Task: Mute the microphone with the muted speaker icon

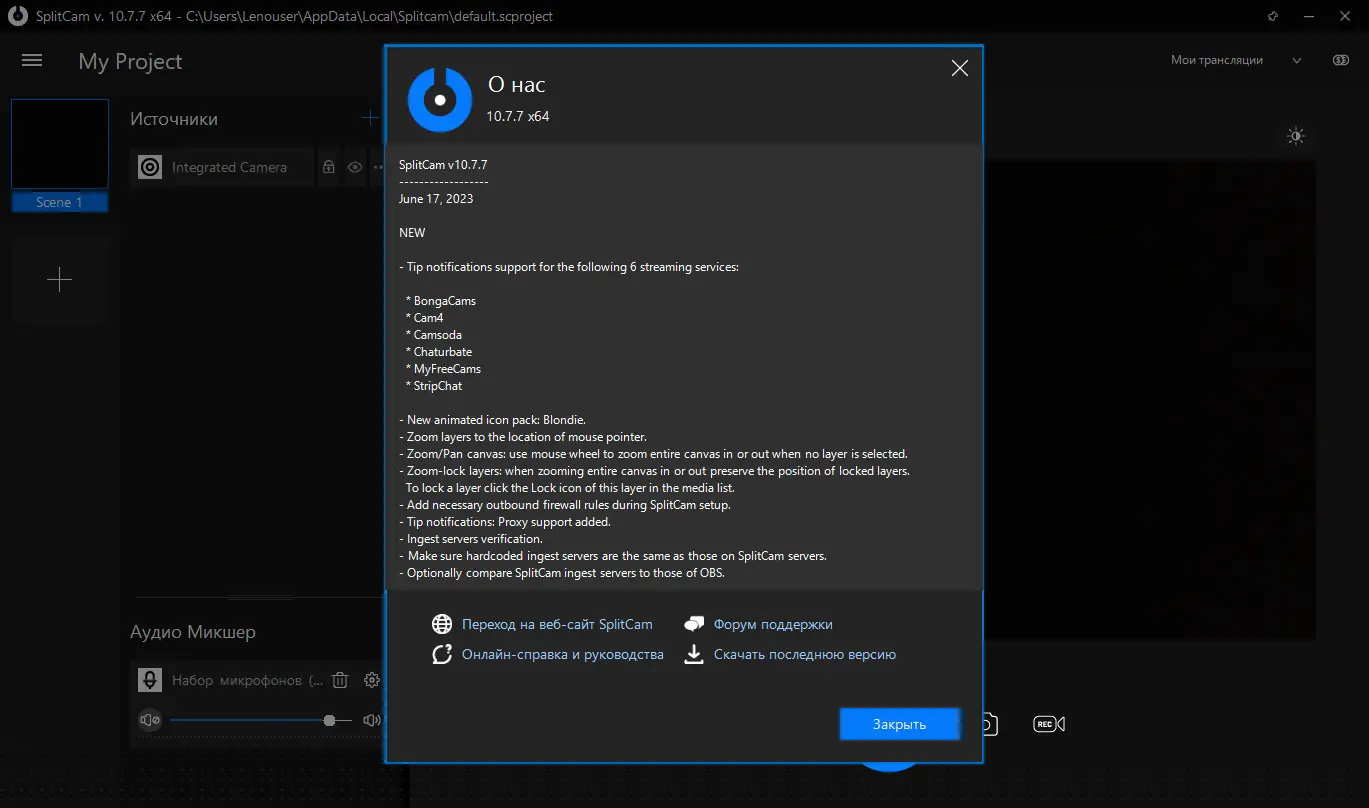Action: 150,720
